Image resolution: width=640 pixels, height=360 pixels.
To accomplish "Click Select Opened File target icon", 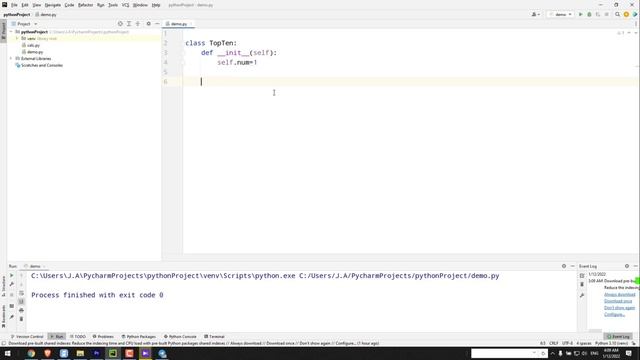I will [120, 24].
